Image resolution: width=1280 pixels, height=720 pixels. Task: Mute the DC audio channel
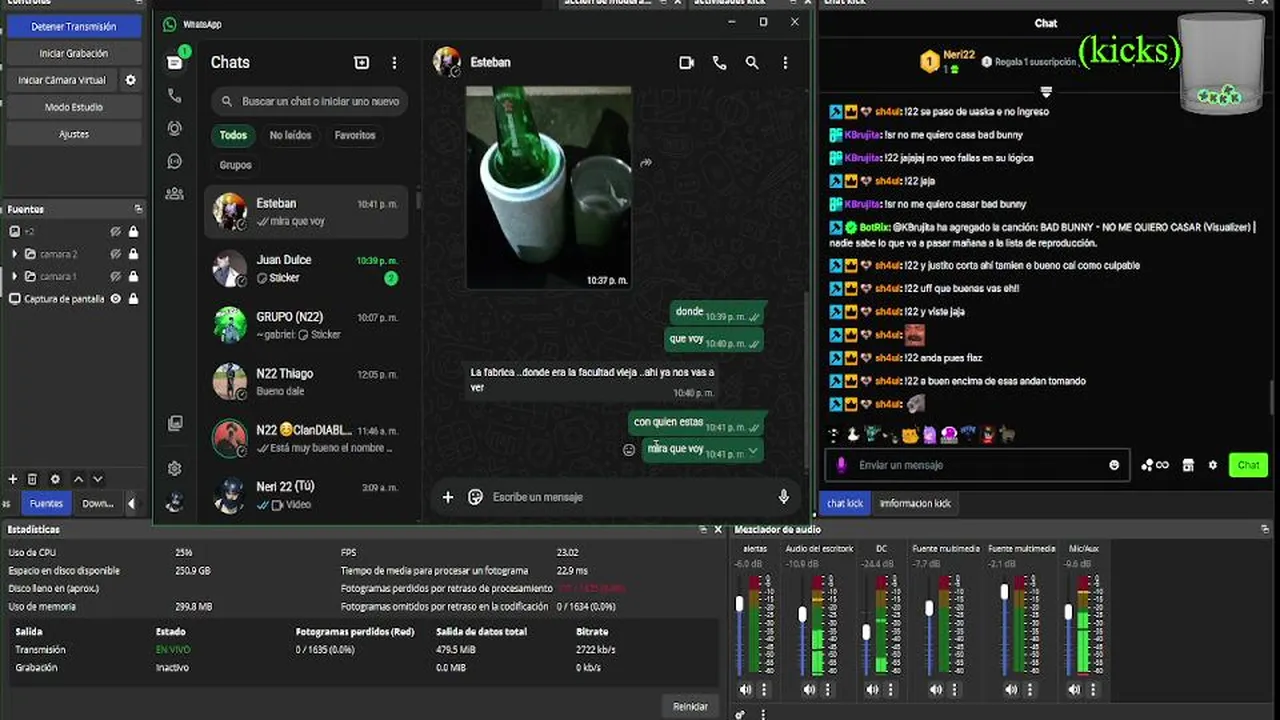point(873,690)
